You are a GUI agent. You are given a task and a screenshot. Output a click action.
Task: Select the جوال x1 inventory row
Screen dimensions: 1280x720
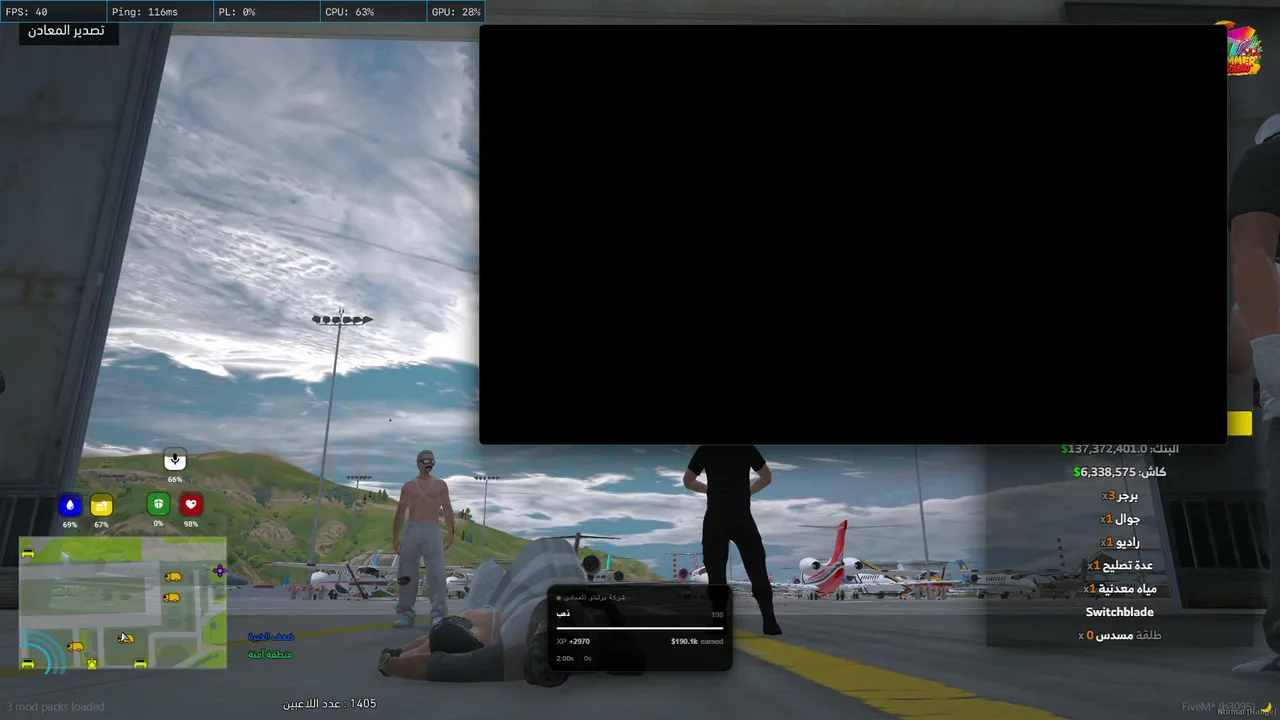click(x=1120, y=519)
